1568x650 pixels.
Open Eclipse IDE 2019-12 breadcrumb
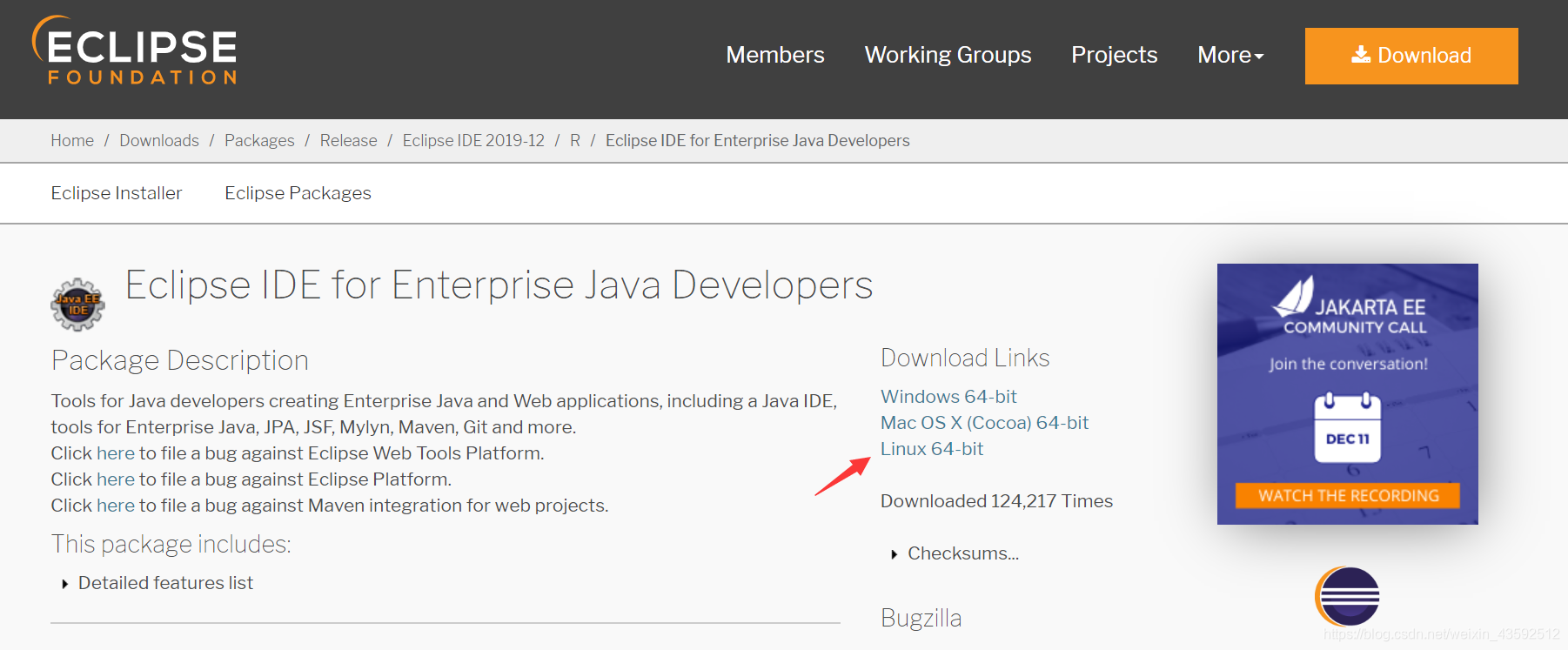pos(473,141)
